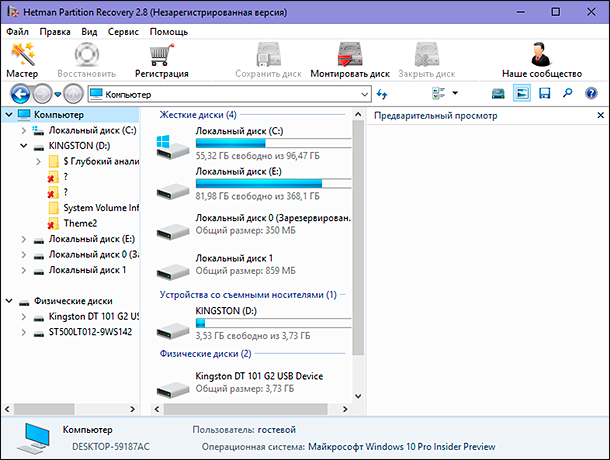
Task: Click tree panel scroll-right arrow
Action: point(132,409)
